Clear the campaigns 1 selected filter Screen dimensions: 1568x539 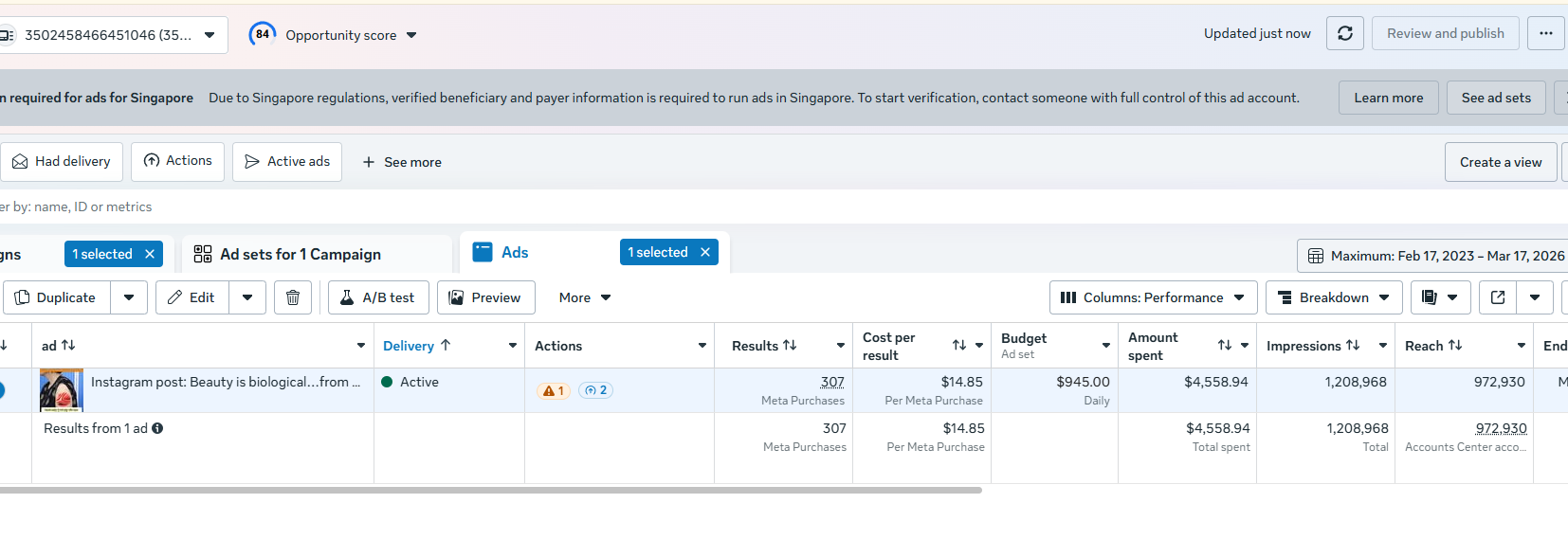[150, 254]
